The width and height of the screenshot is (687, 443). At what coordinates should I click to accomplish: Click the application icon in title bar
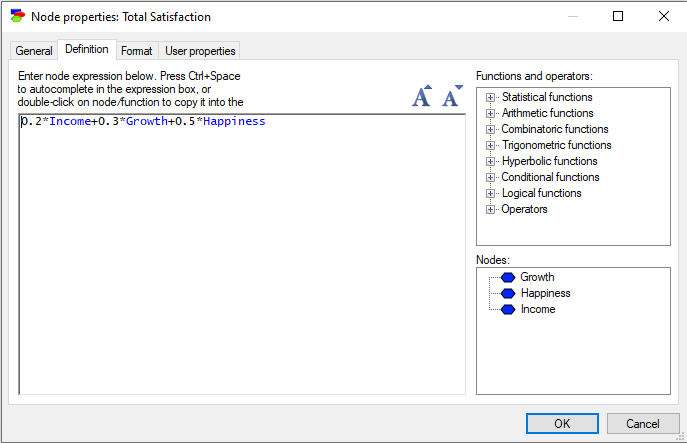18,16
